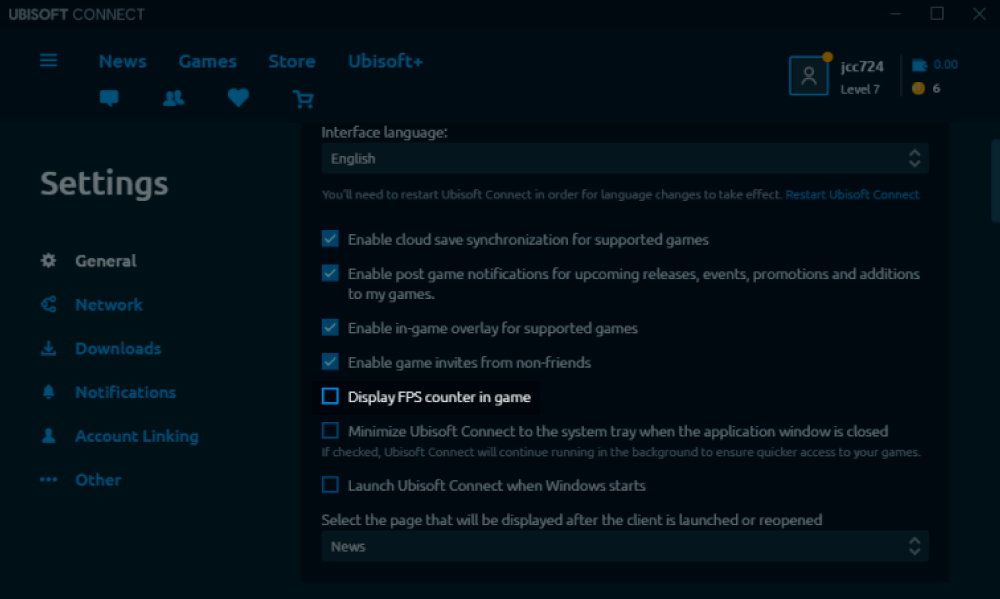The width and height of the screenshot is (1000, 599).
Task: Enable Launch Ubisoft Connect when Windows starts
Action: (x=330, y=485)
